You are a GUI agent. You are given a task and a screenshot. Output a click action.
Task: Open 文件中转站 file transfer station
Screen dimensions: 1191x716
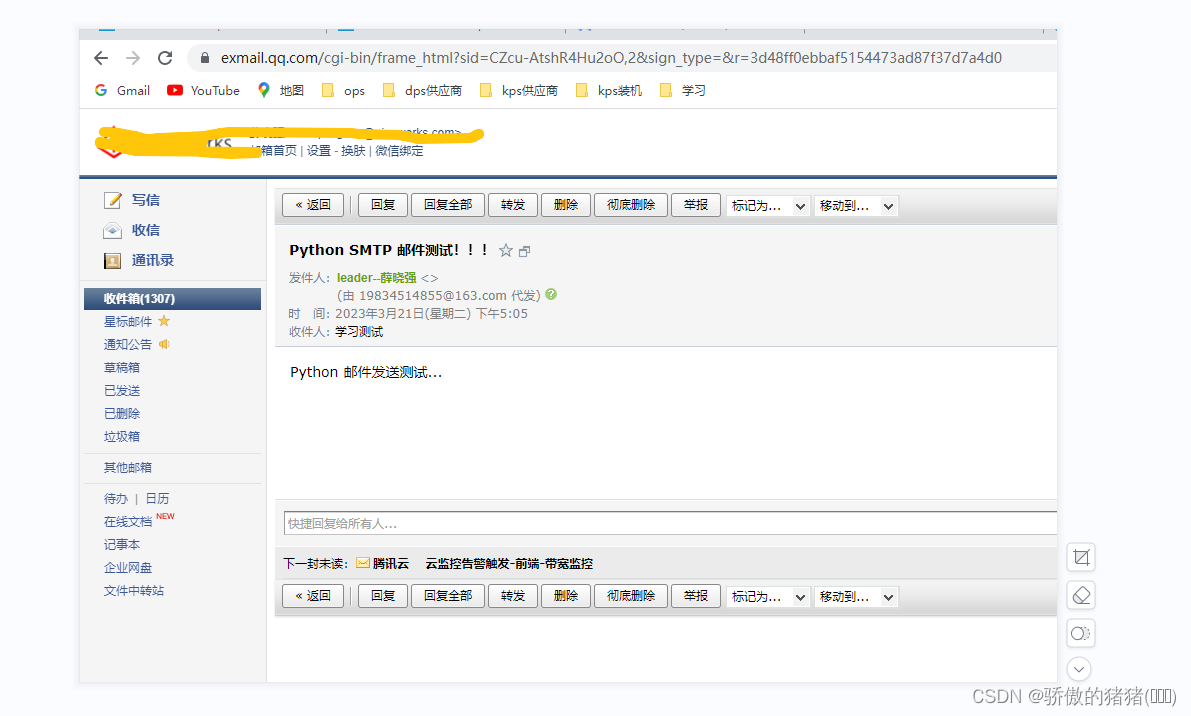[134, 590]
